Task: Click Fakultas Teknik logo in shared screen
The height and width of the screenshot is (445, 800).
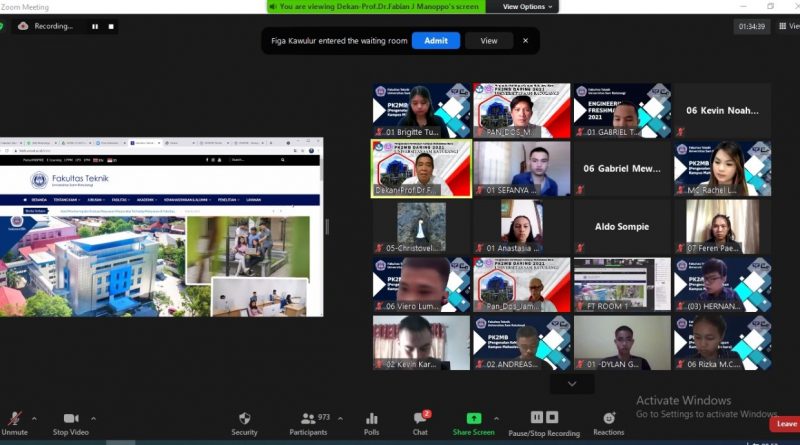Action: (69, 180)
